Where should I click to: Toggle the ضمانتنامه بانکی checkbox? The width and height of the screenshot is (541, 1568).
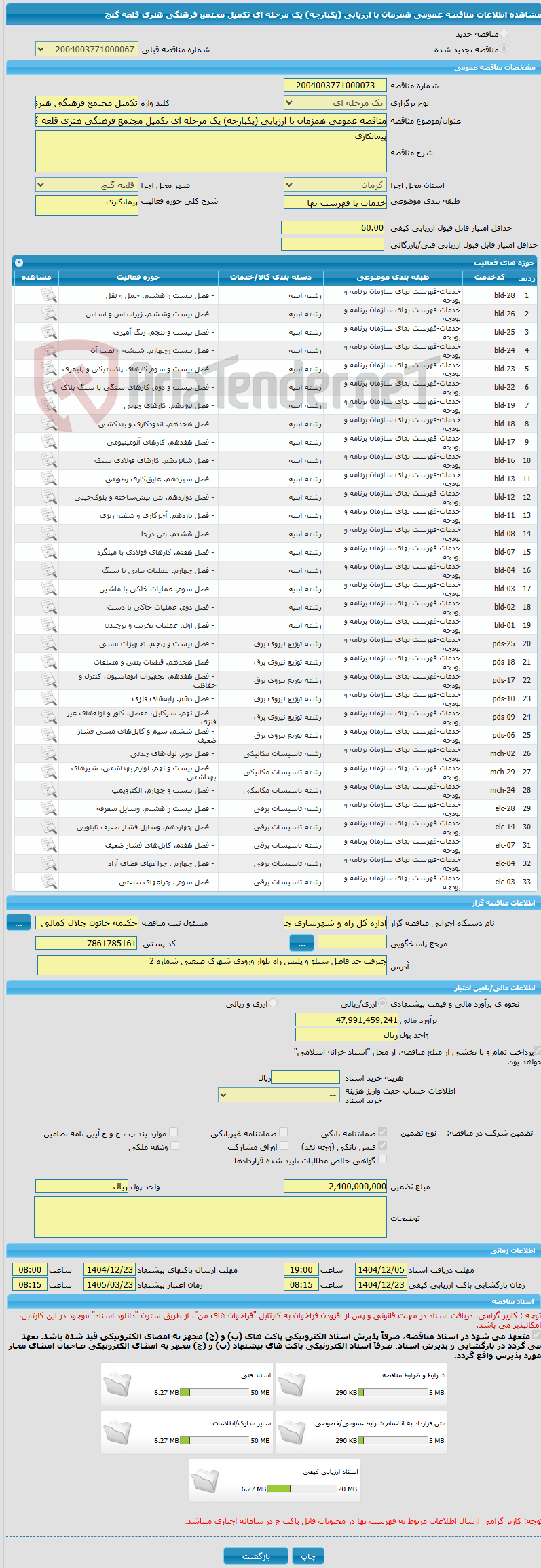pos(382,1132)
